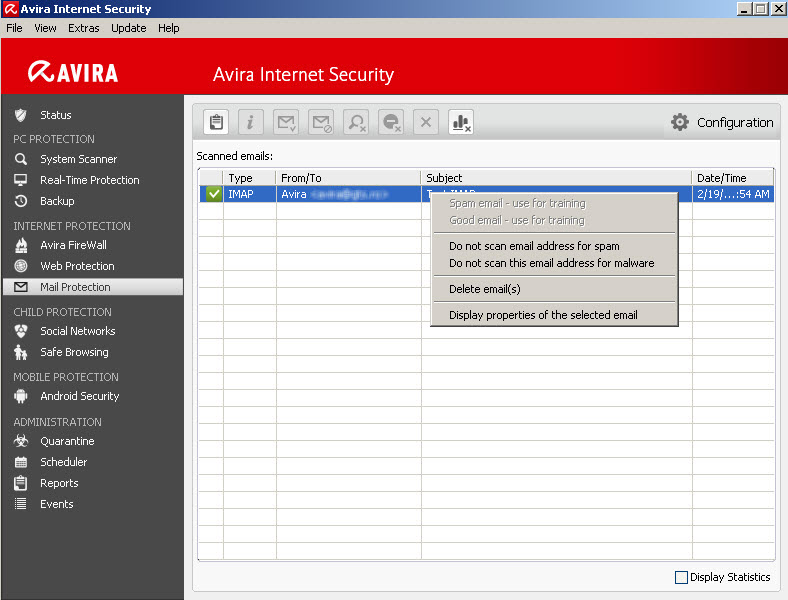This screenshot has height=600, width=788.
Task: Click the Social Networks icon
Action: coord(21,331)
